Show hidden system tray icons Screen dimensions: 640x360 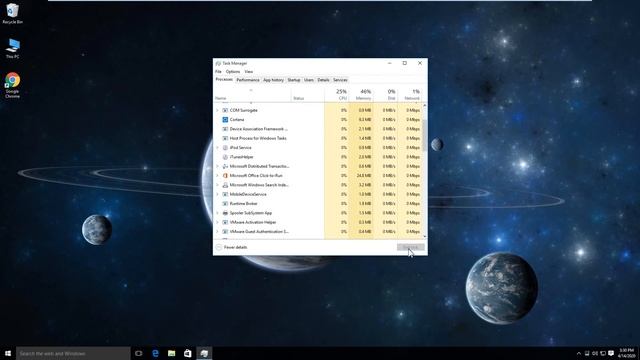click(x=579, y=353)
